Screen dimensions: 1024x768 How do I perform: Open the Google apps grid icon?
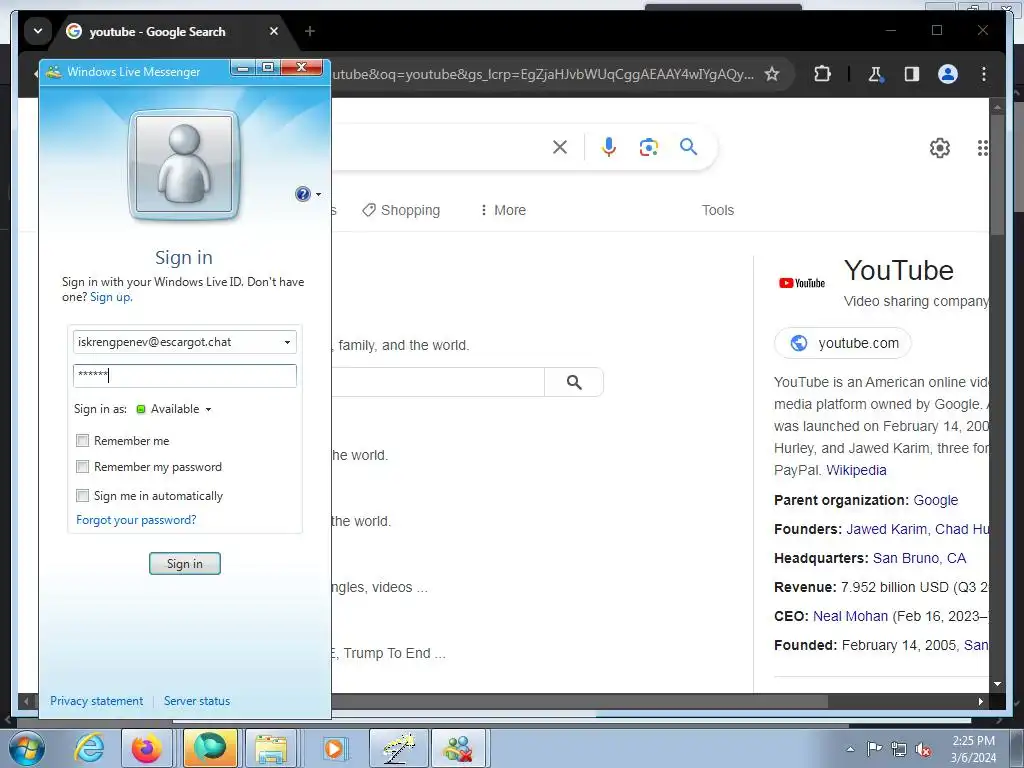pyautogui.click(x=983, y=148)
